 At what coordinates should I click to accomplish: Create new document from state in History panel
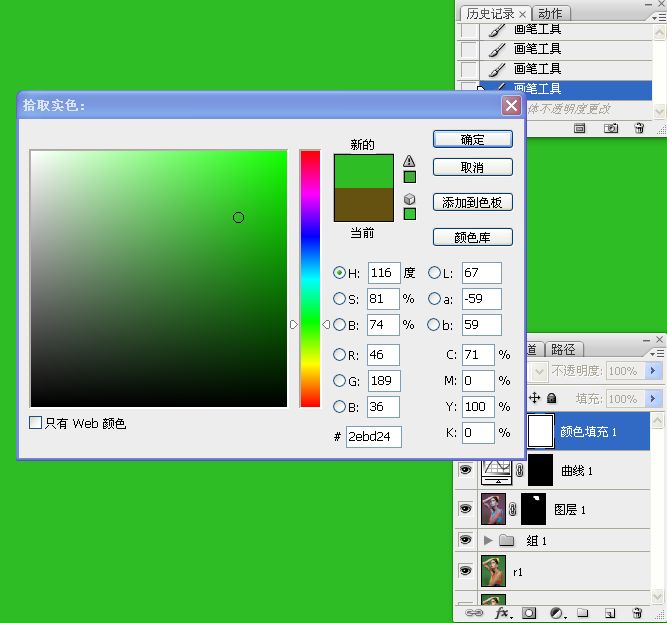[579, 128]
